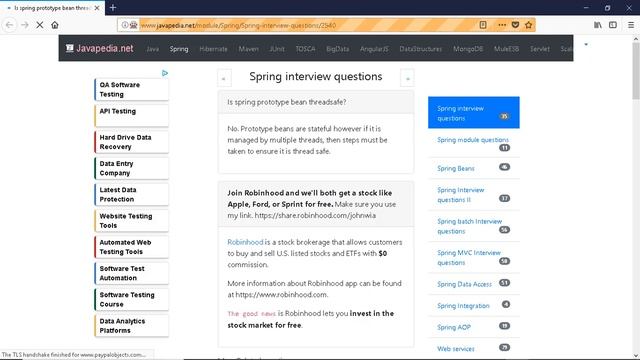Image resolution: width=640 pixels, height=360 pixels.
Task: Open the BigData nav item
Action: tap(338, 49)
